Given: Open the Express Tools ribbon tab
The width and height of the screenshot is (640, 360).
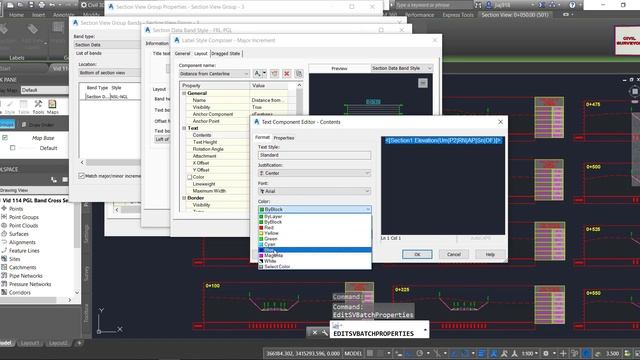Looking at the screenshot, I should coord(458,15).
